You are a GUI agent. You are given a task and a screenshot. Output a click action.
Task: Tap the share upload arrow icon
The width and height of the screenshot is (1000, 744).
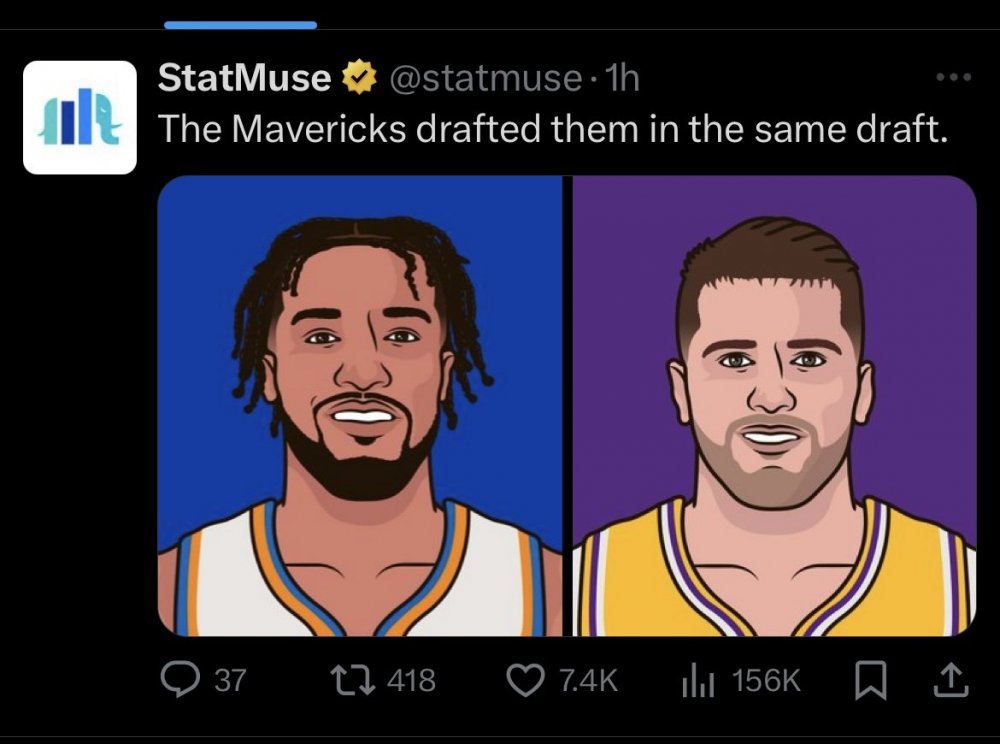(x=951, y=681)
